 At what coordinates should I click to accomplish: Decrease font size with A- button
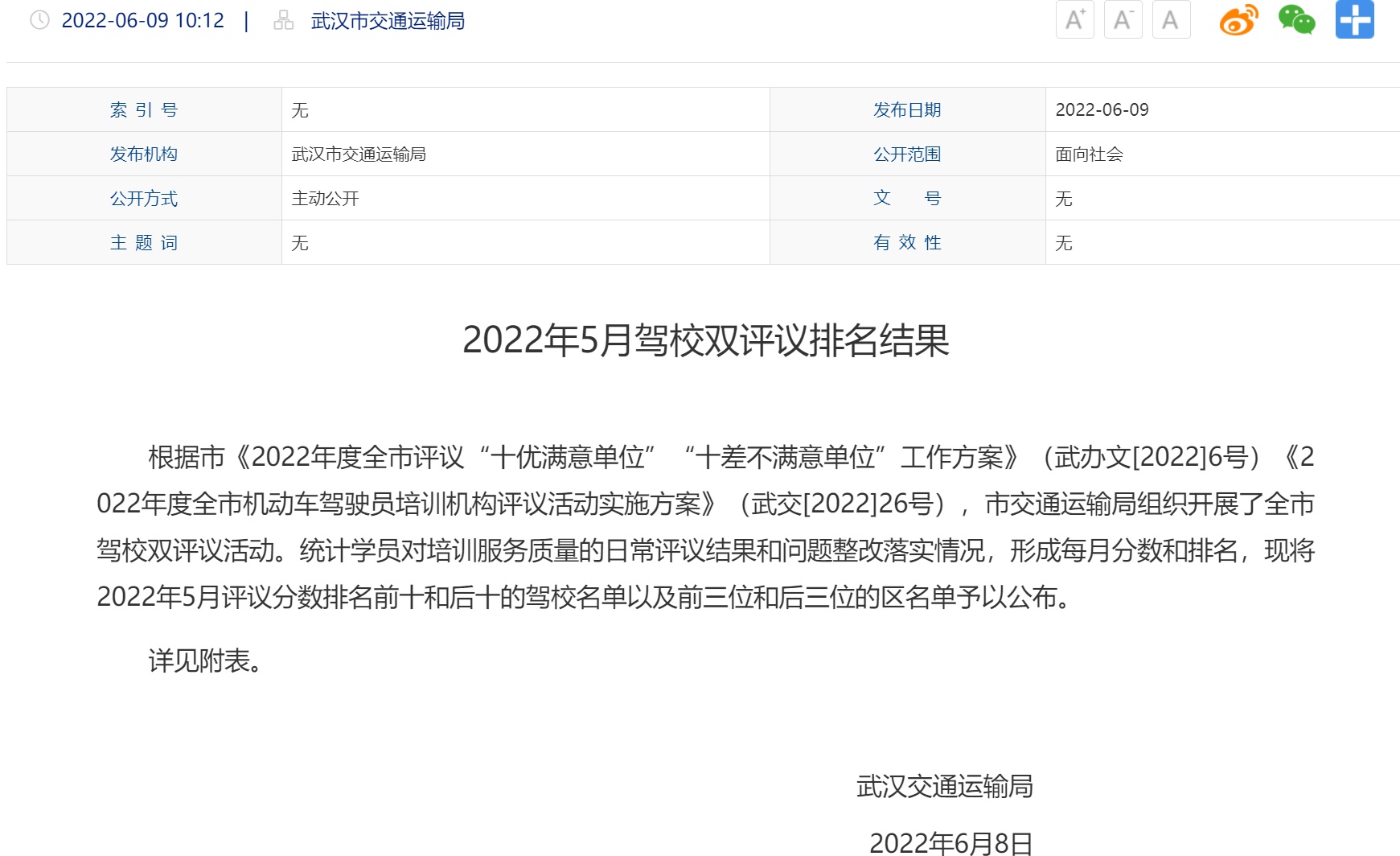[1123, 19]
